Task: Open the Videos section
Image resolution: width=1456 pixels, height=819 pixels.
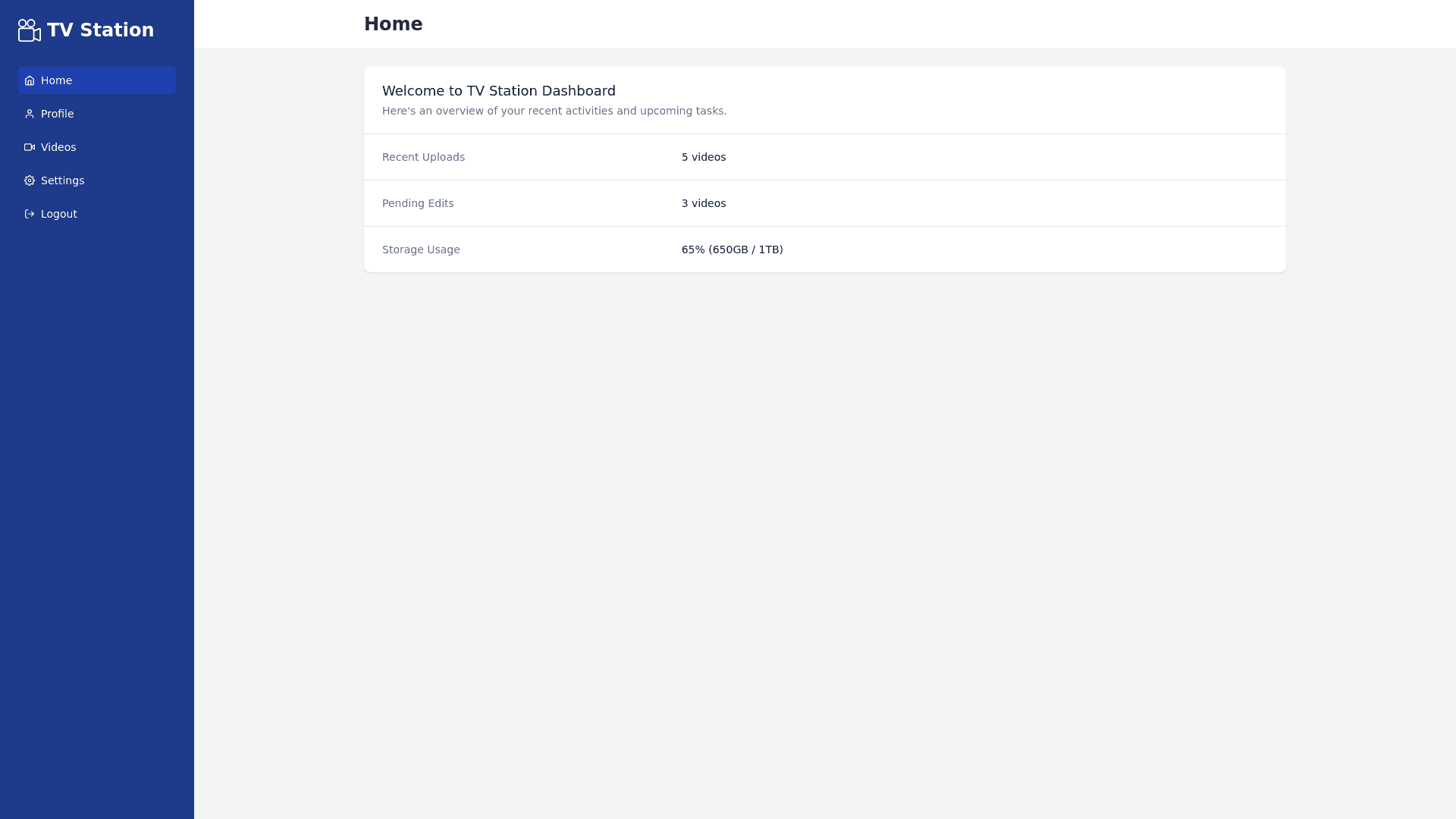Action: pyautogui.click(x=58, y=147)
